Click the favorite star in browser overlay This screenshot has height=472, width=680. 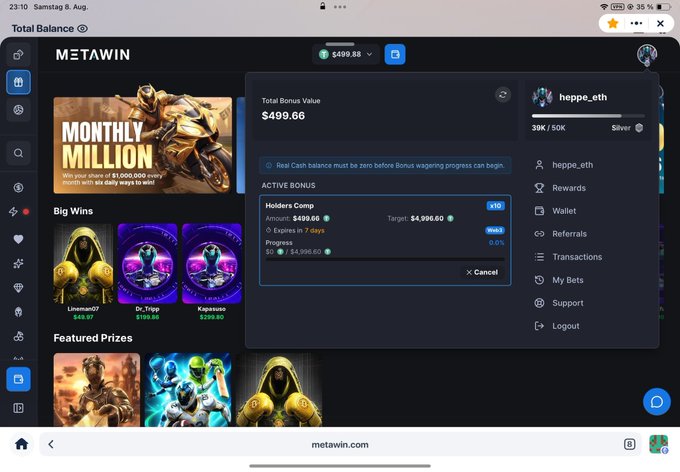pyautogui.click(x=612, y=23)
